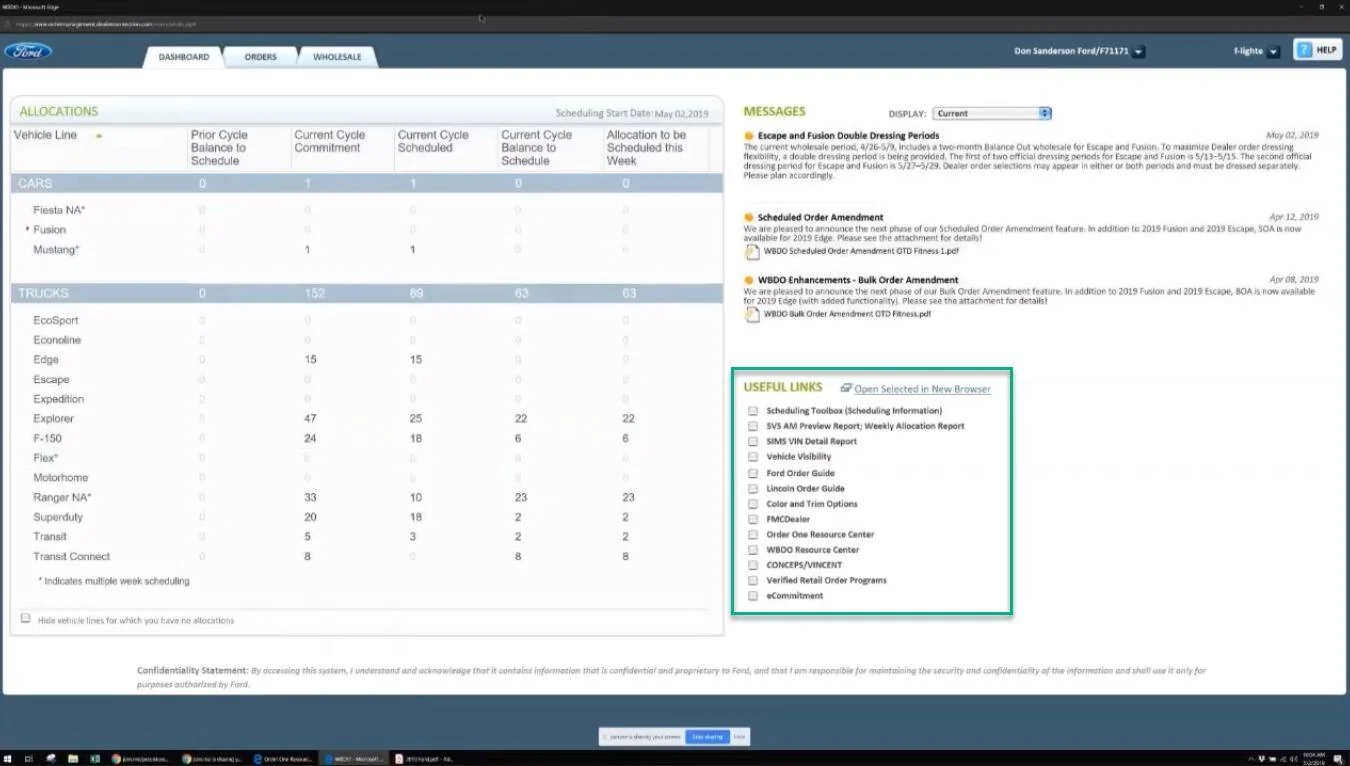Select the Ranger NA* vehicle line label
The width and height of the screenshot is (1350, 766).
click(x=62, y=497)
